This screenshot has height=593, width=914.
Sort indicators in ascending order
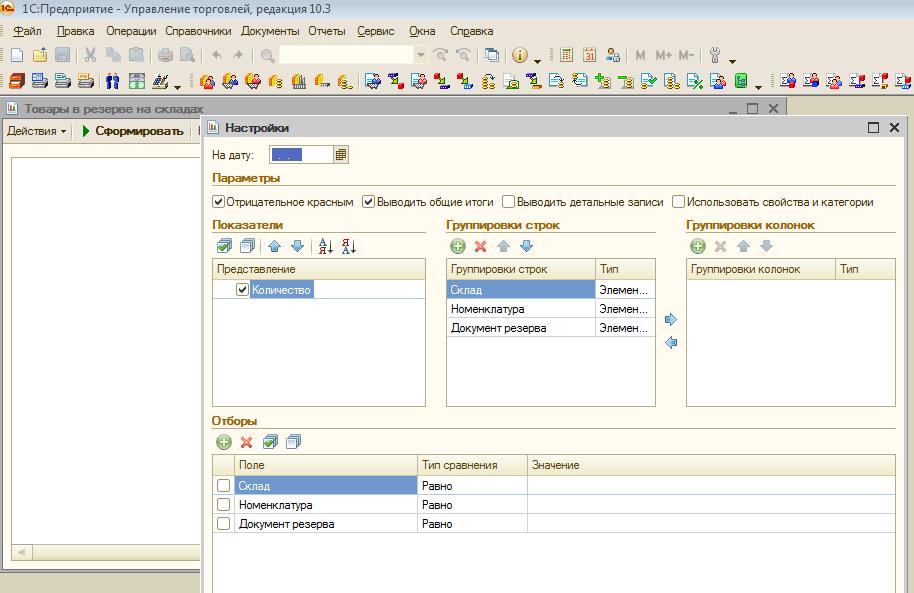pyautogui.click(x=325, y=246)
